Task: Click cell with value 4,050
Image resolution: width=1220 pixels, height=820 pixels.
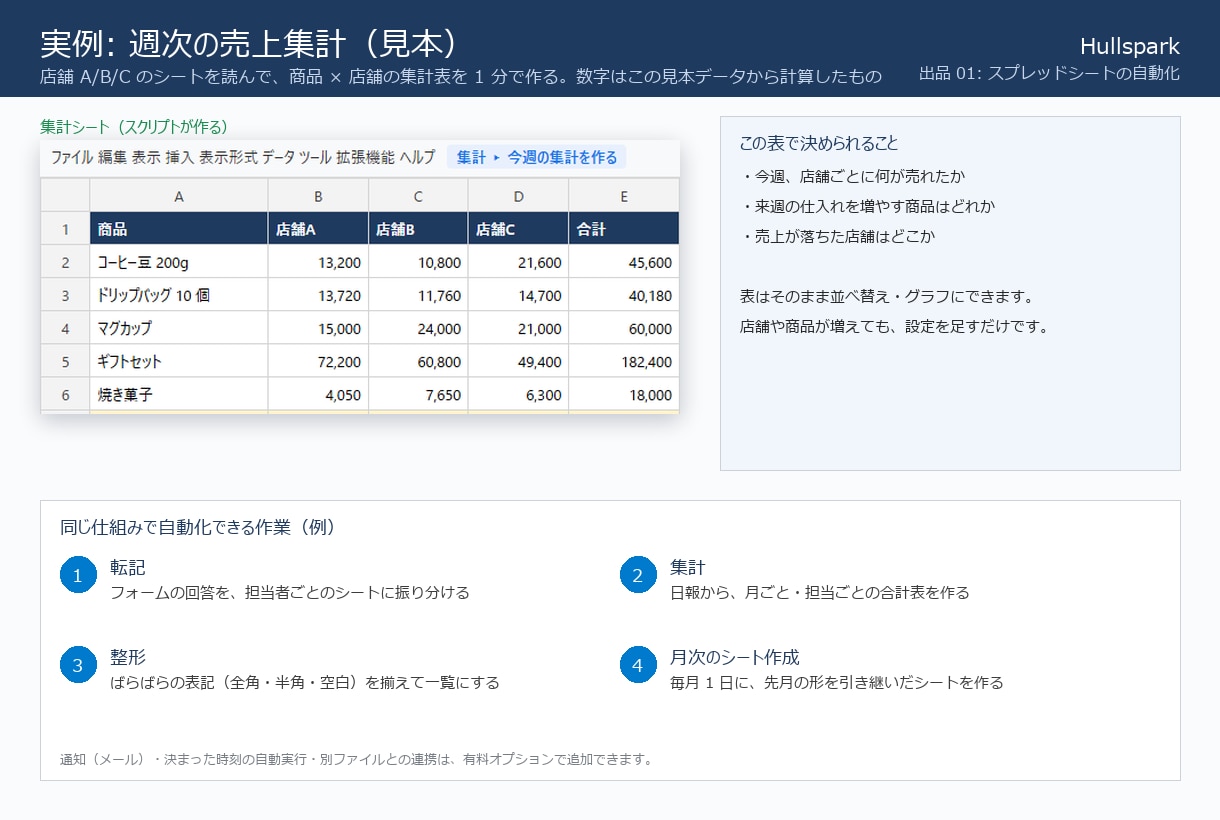Action: point(318,394)
